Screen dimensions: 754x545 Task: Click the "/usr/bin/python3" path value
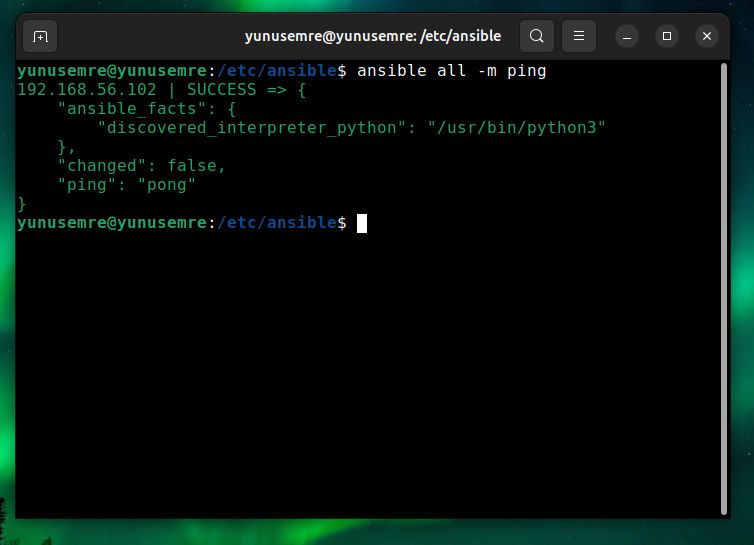[x=517, y=128]
